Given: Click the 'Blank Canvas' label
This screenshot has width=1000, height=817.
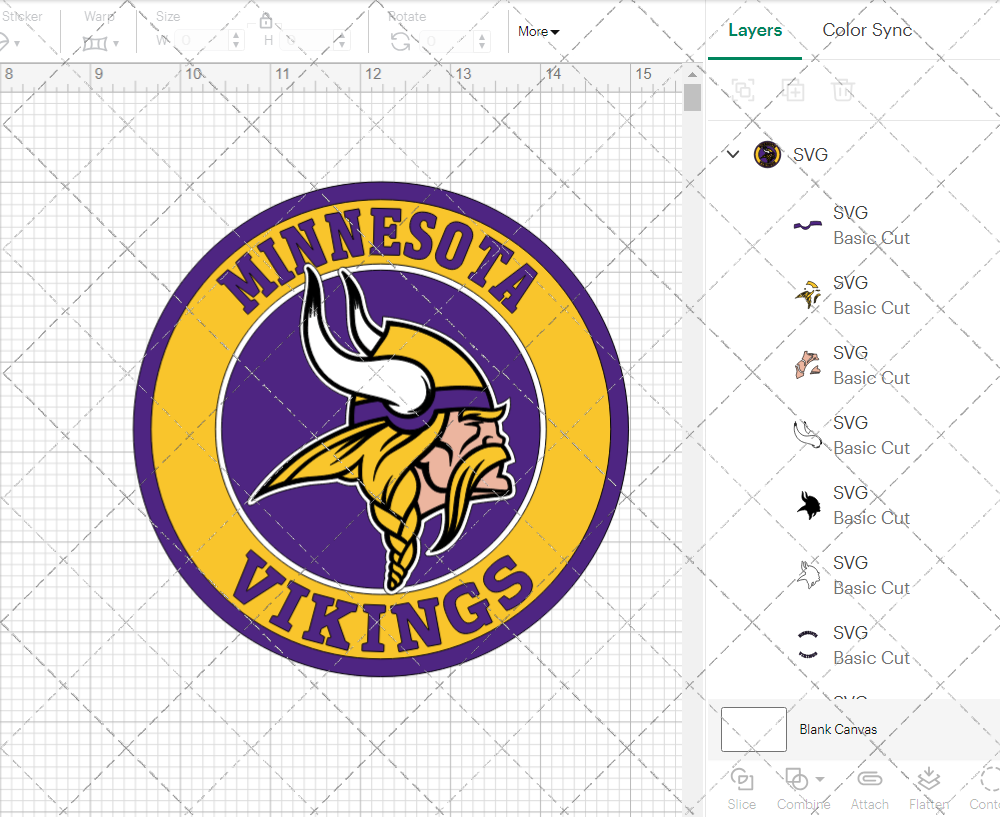Looking at the screenshot, I should pyautogui.click(x=838, y=729).
